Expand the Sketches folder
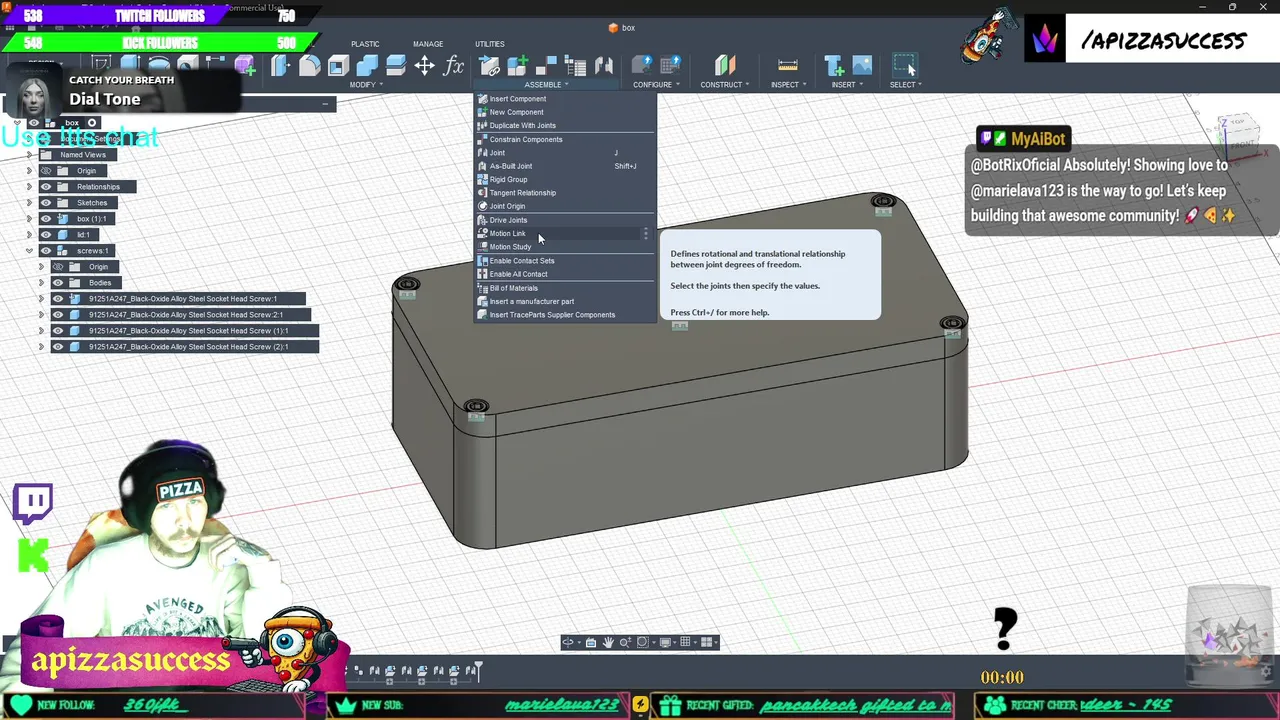Viewport: 1280px width, 720px height. click(29, 203)
